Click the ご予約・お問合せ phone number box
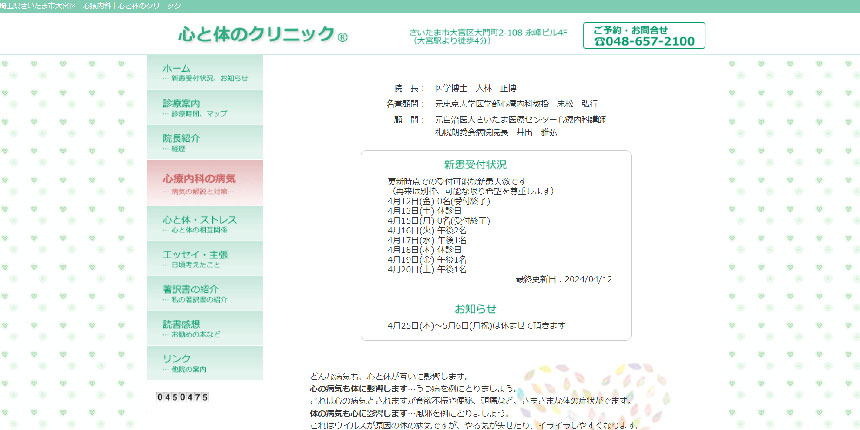860x430 pixels. [x=644, y=36]
